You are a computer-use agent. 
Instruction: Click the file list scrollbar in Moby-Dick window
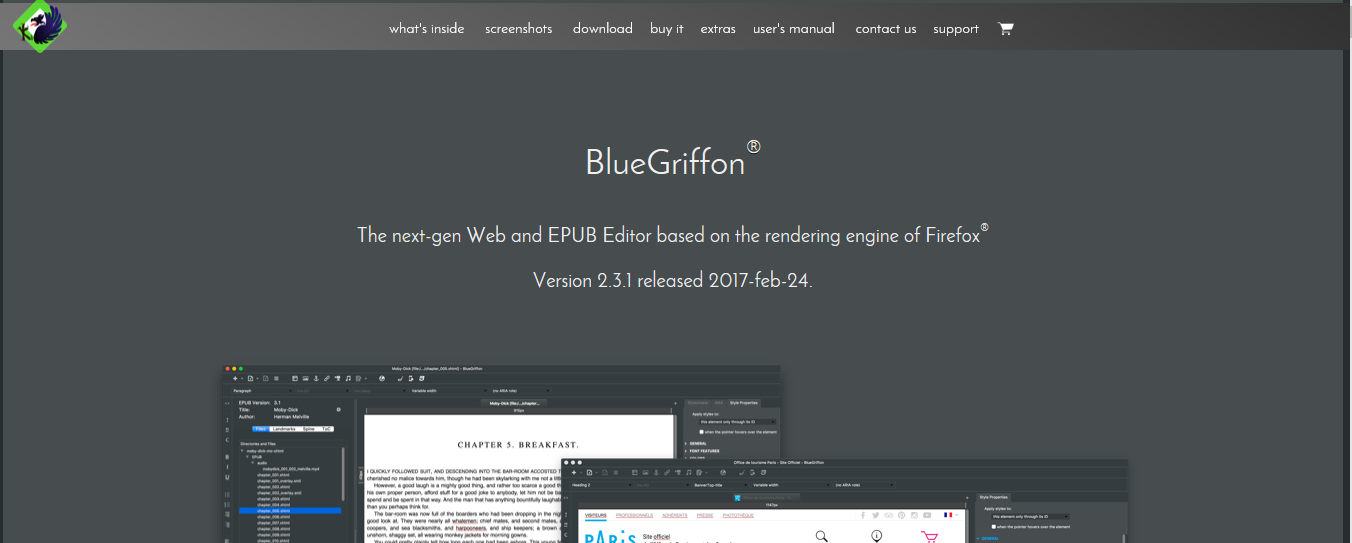coord(343,474)
